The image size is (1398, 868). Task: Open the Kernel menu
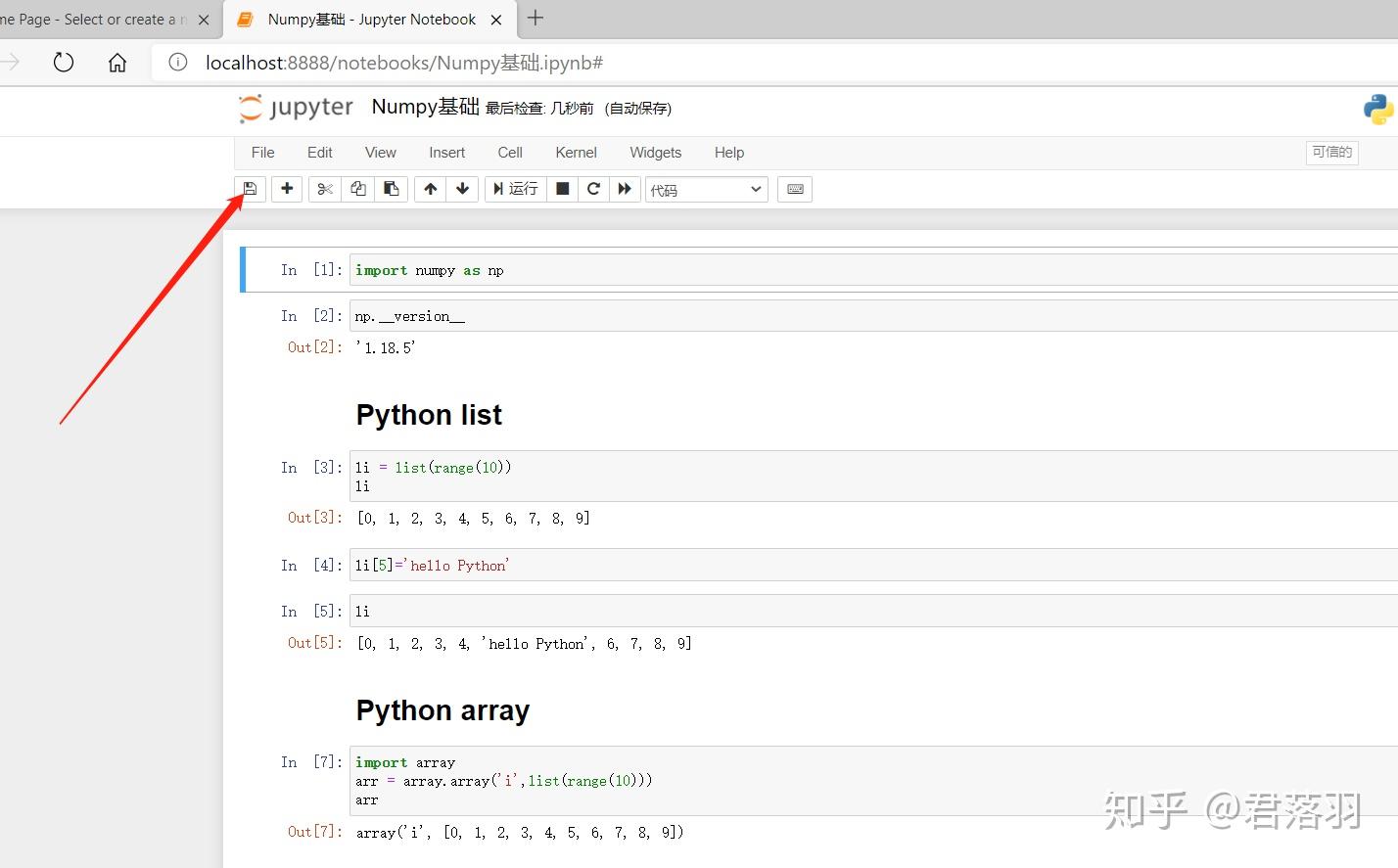[576, 153]
